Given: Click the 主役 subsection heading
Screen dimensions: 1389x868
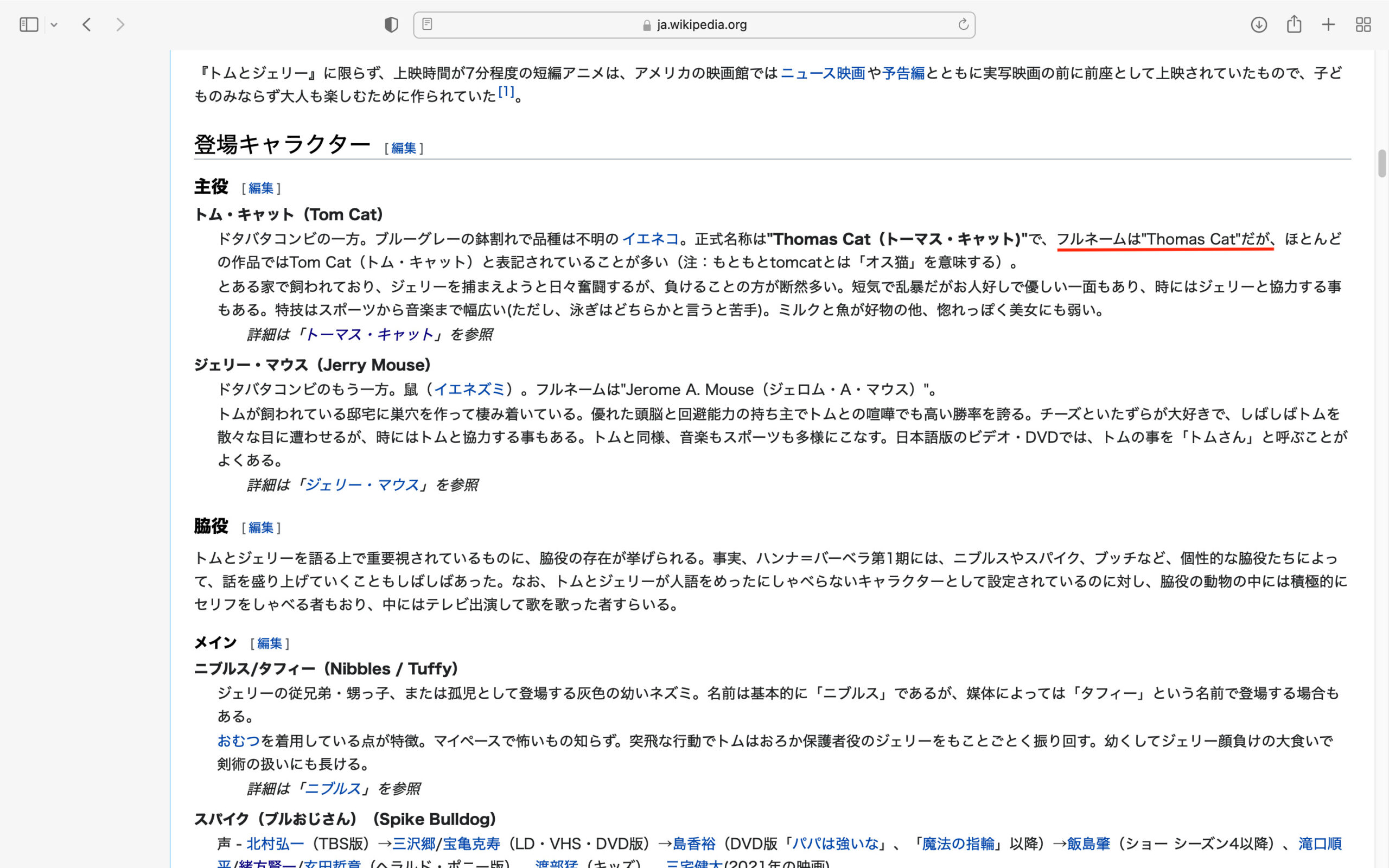Looking at the screenshot, I should pos(211,187).
